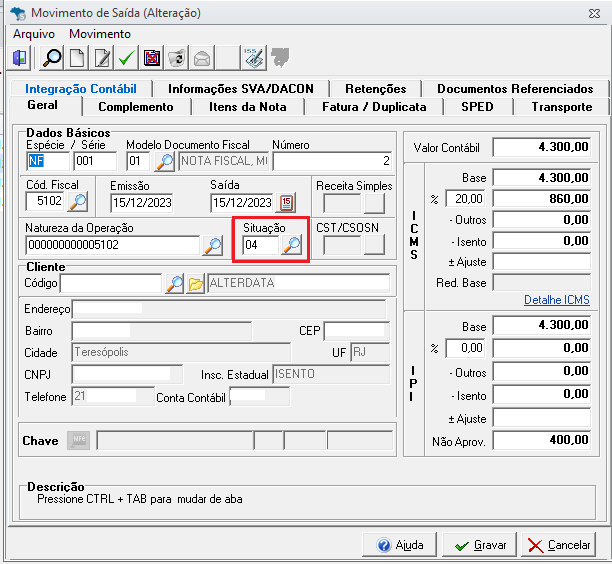Open the Detalhe ICMS link

(x=556, y=300)
